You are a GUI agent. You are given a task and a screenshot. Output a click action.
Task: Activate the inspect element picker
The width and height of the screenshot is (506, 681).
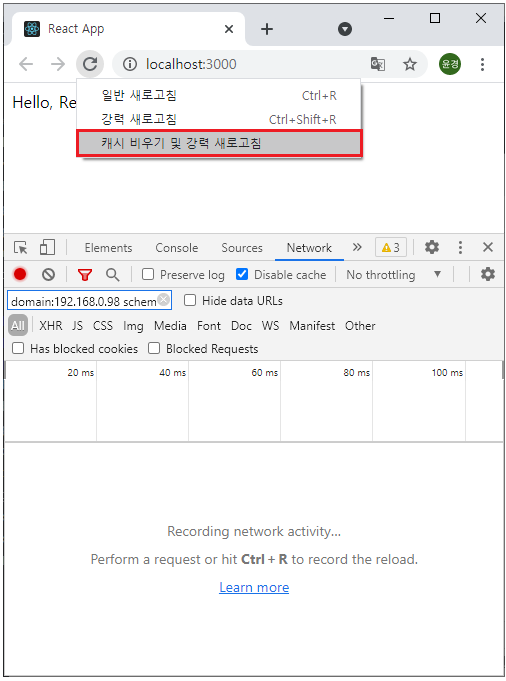[20, 248]
